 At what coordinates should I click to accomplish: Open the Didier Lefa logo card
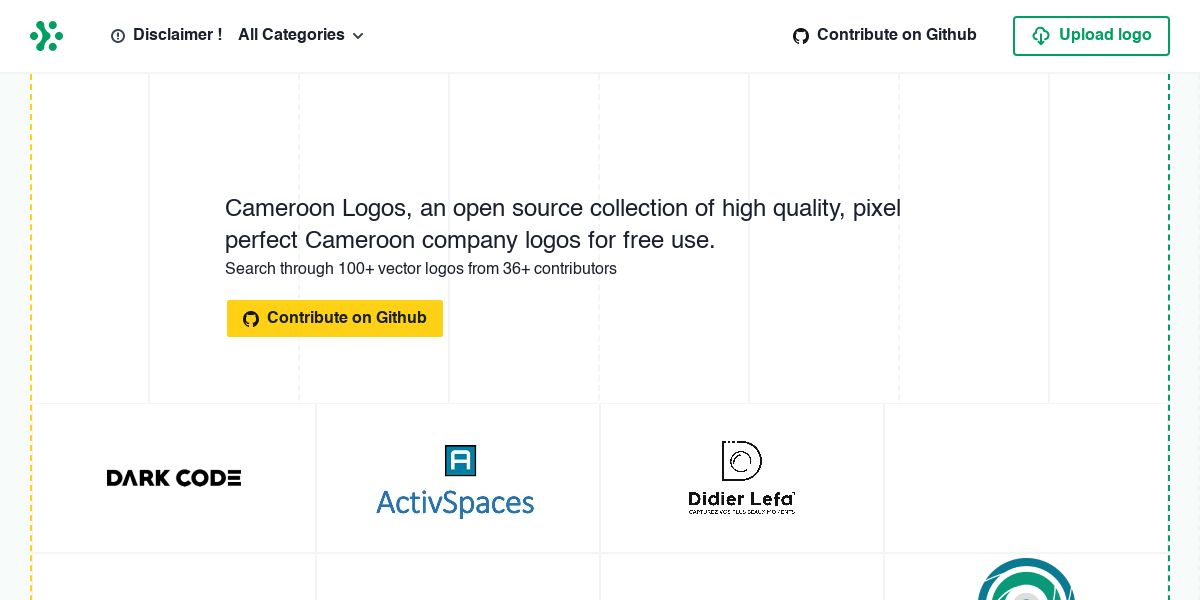tap(742, 478)
